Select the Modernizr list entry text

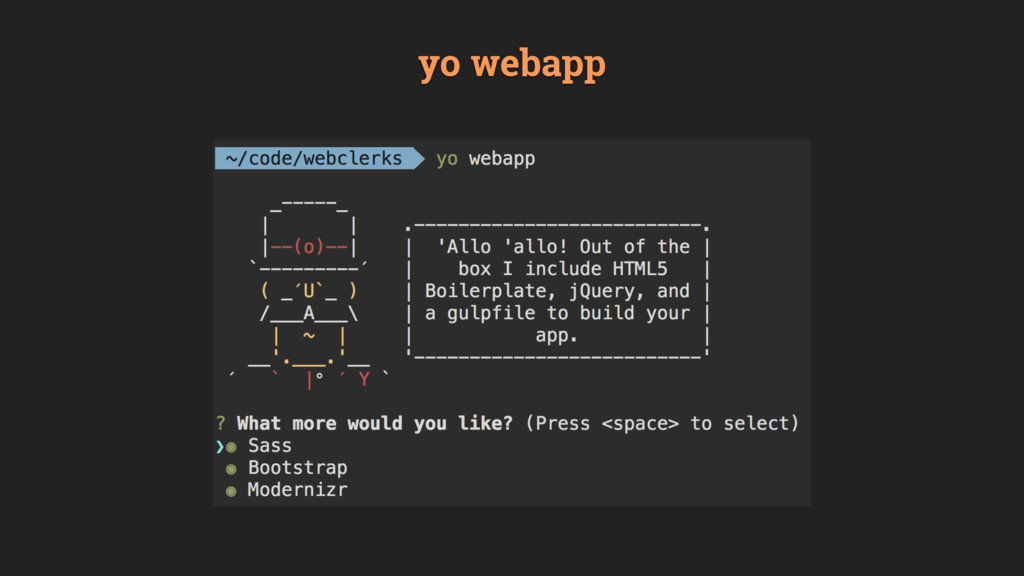pyautogui.click(x=298, y=490)
